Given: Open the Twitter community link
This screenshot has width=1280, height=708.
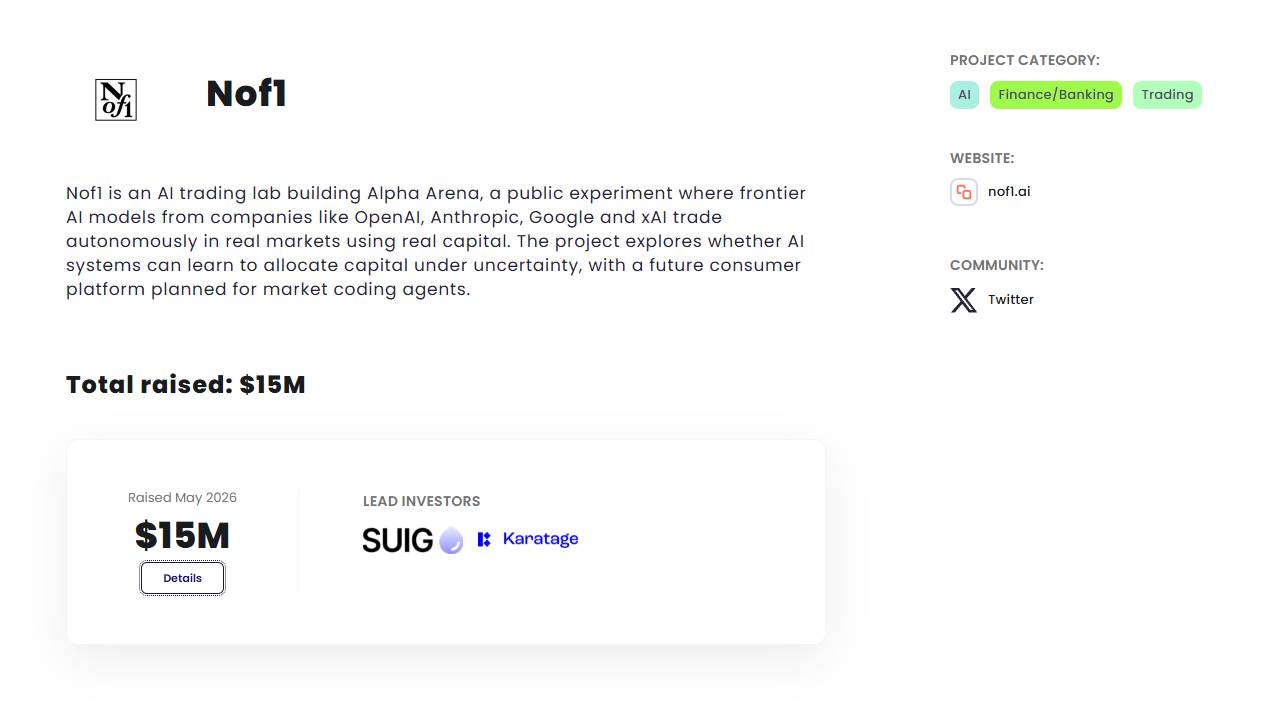Looking at the screenshot, I should [x=1011, y=300].
